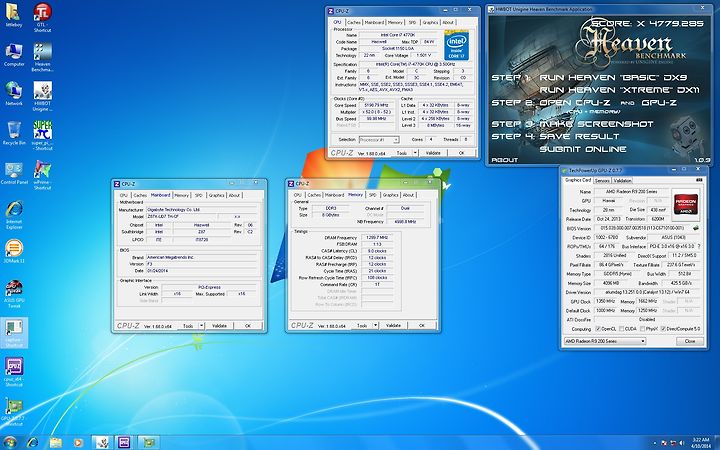Select the Control Panel desktop icon
The height and width of the screenshot is (450, 720).
tap(14, 173)
